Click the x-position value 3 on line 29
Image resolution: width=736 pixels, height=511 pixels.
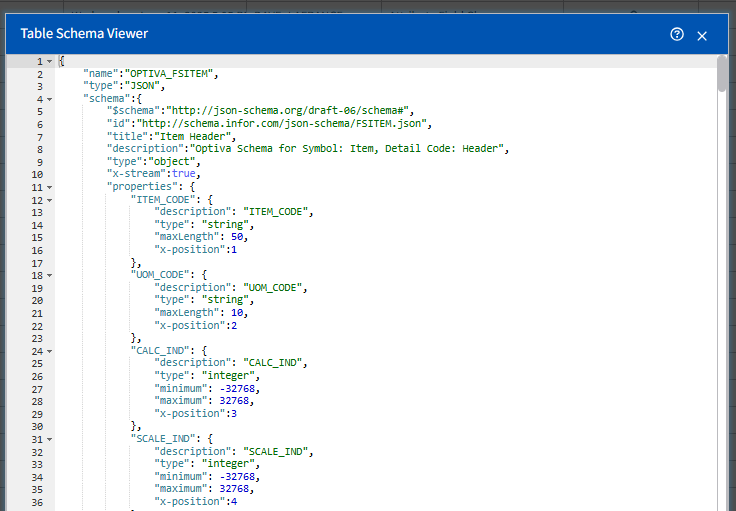click(x=234, y=414)
